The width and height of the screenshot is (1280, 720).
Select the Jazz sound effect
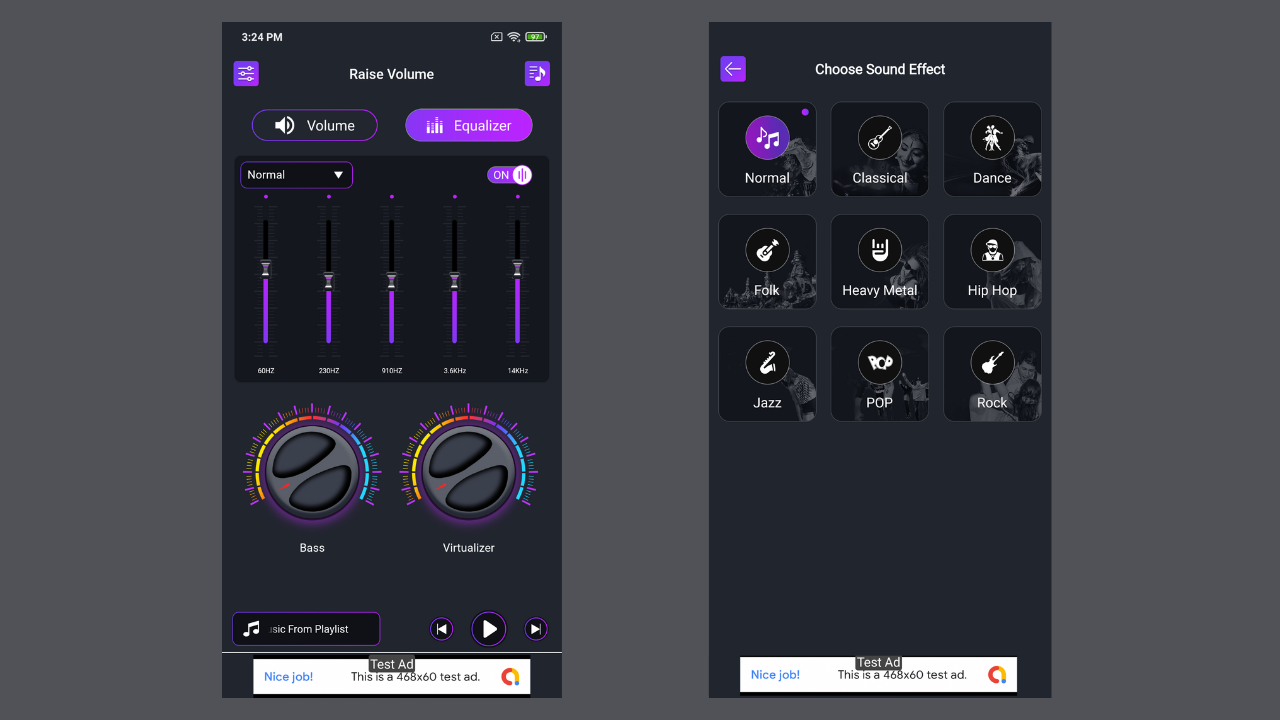coord(767,374)
